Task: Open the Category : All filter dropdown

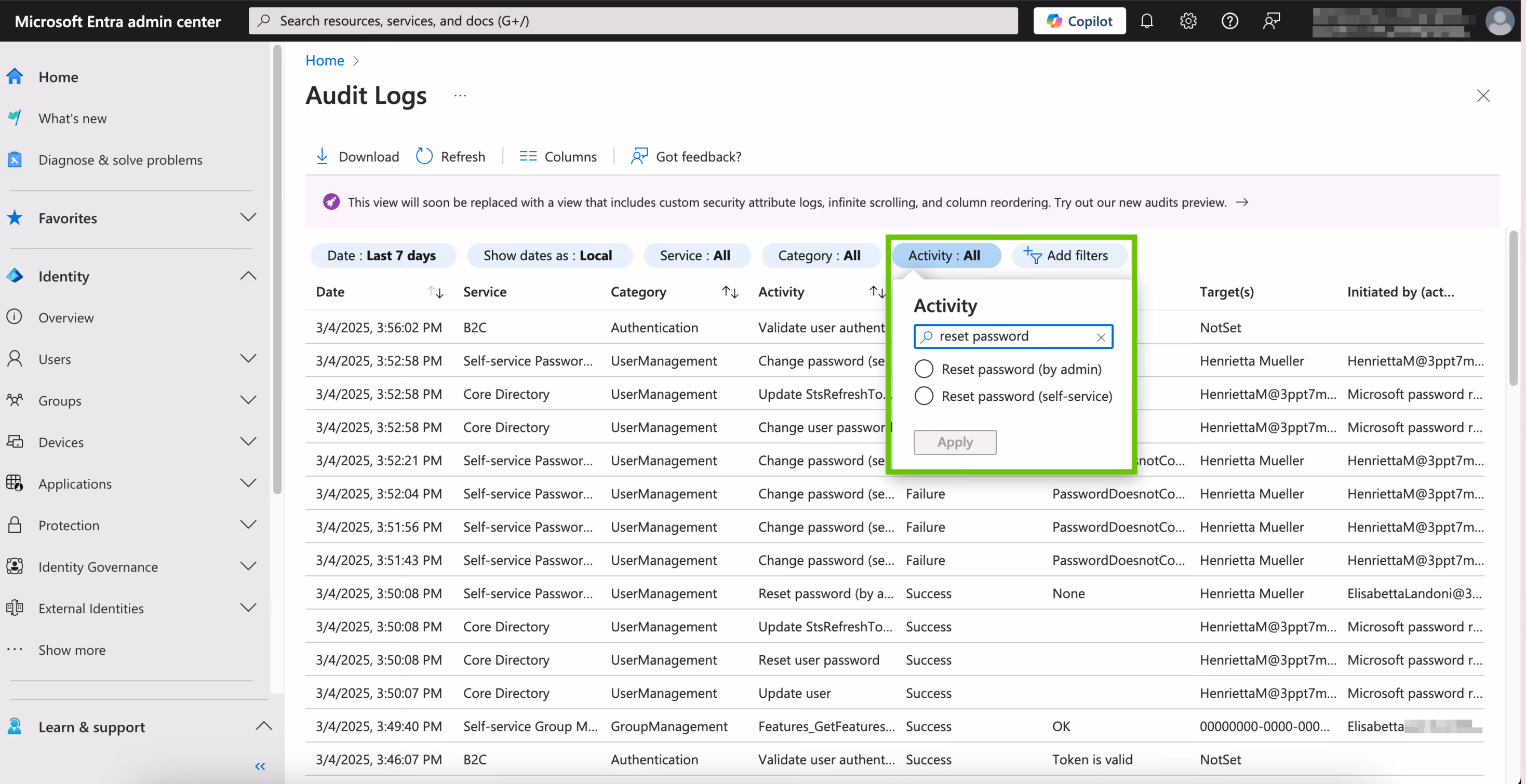Action: (x=820, y=255)
